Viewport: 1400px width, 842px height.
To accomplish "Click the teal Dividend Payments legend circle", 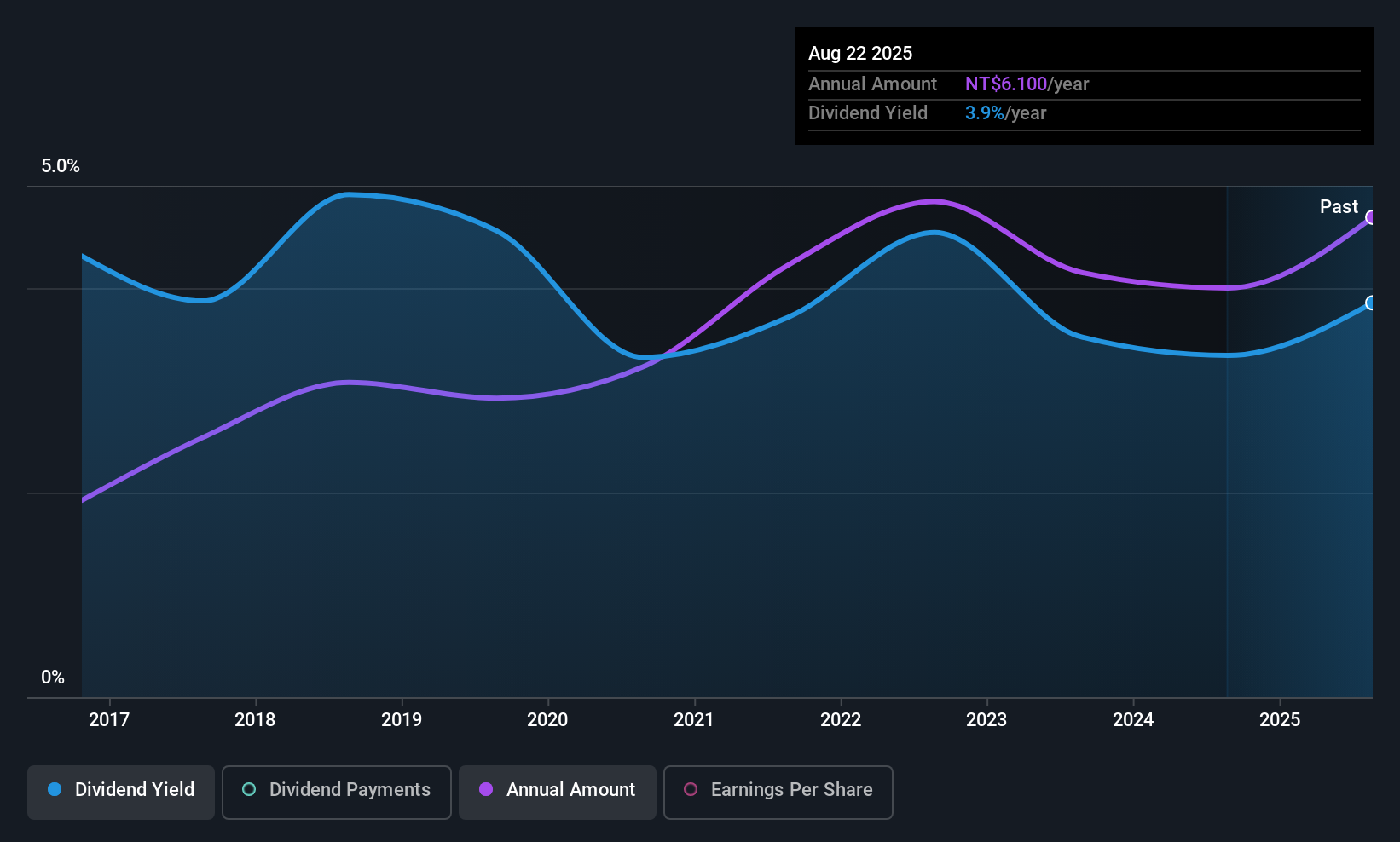I will pyautogui.click(x=249, y=789).
